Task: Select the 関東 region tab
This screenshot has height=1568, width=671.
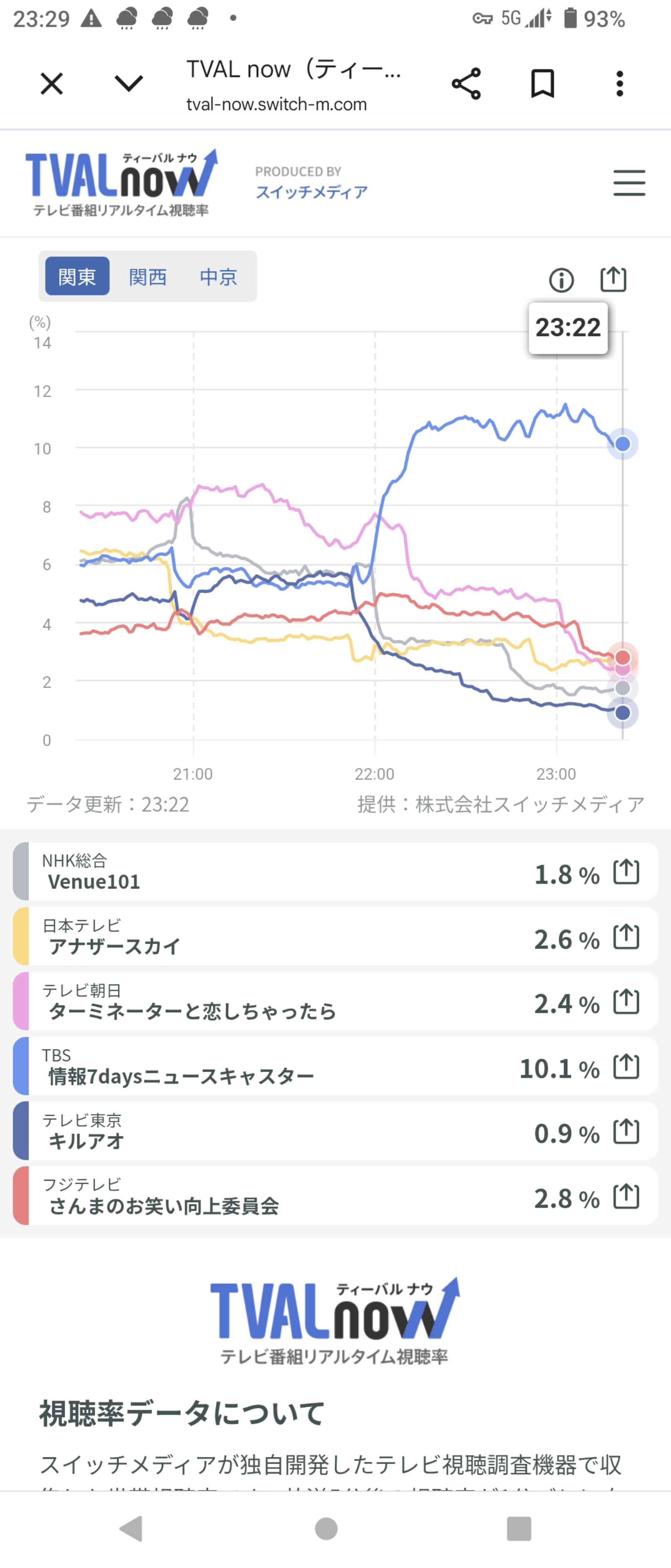Action: pos(77,276)
